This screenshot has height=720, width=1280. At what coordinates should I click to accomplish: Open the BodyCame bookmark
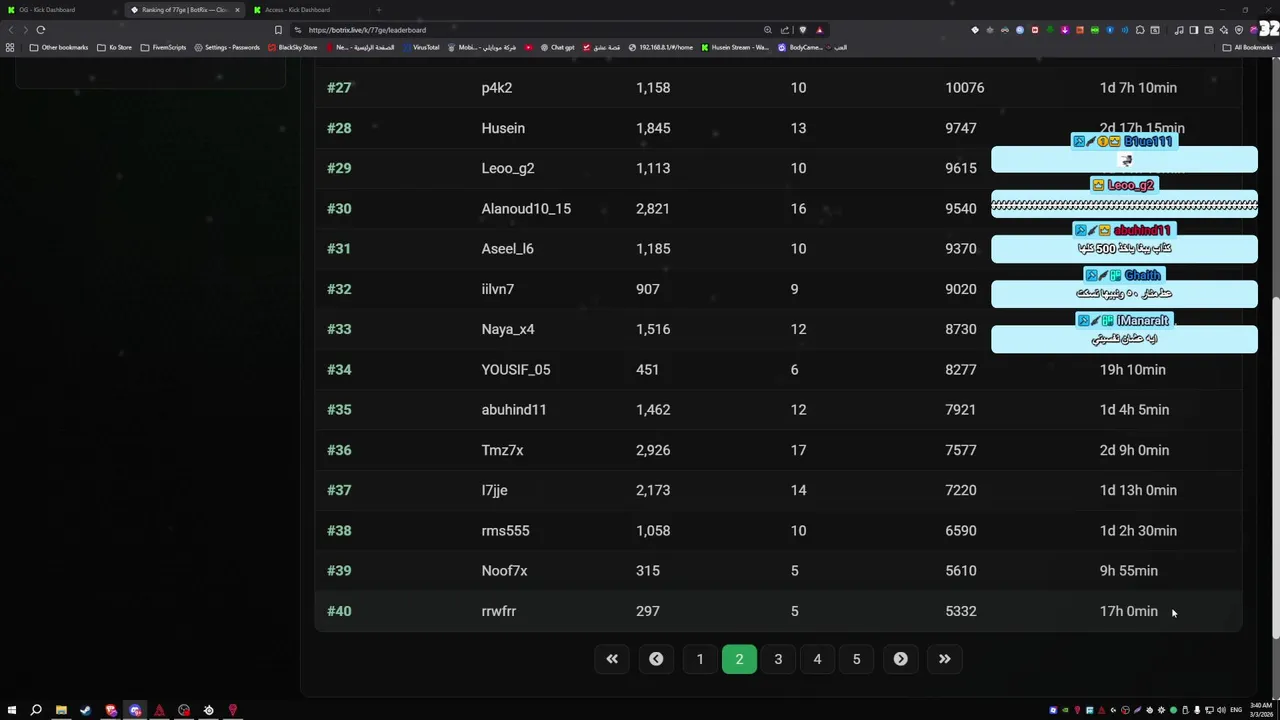pyautogui.click(x=800, y=47)
